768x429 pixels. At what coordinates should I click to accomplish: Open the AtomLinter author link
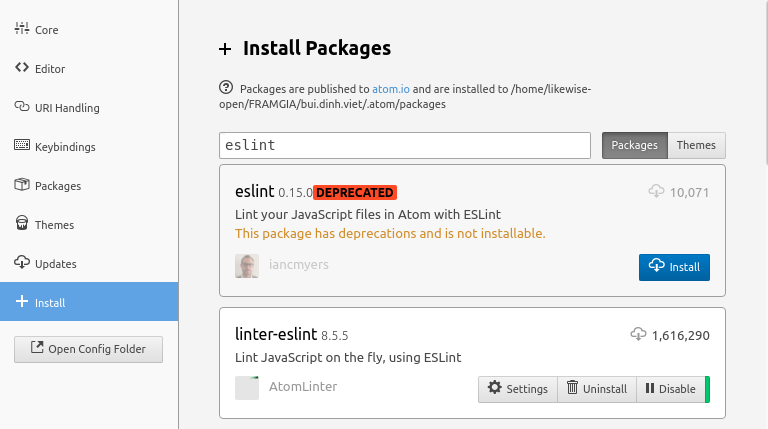pos(303,387)
